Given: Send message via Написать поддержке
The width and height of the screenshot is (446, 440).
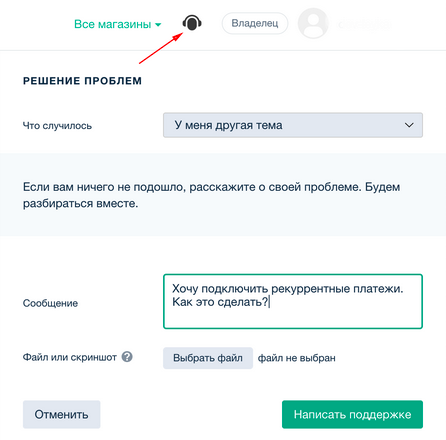Looking at the screenshot, I should pos(352,414).
